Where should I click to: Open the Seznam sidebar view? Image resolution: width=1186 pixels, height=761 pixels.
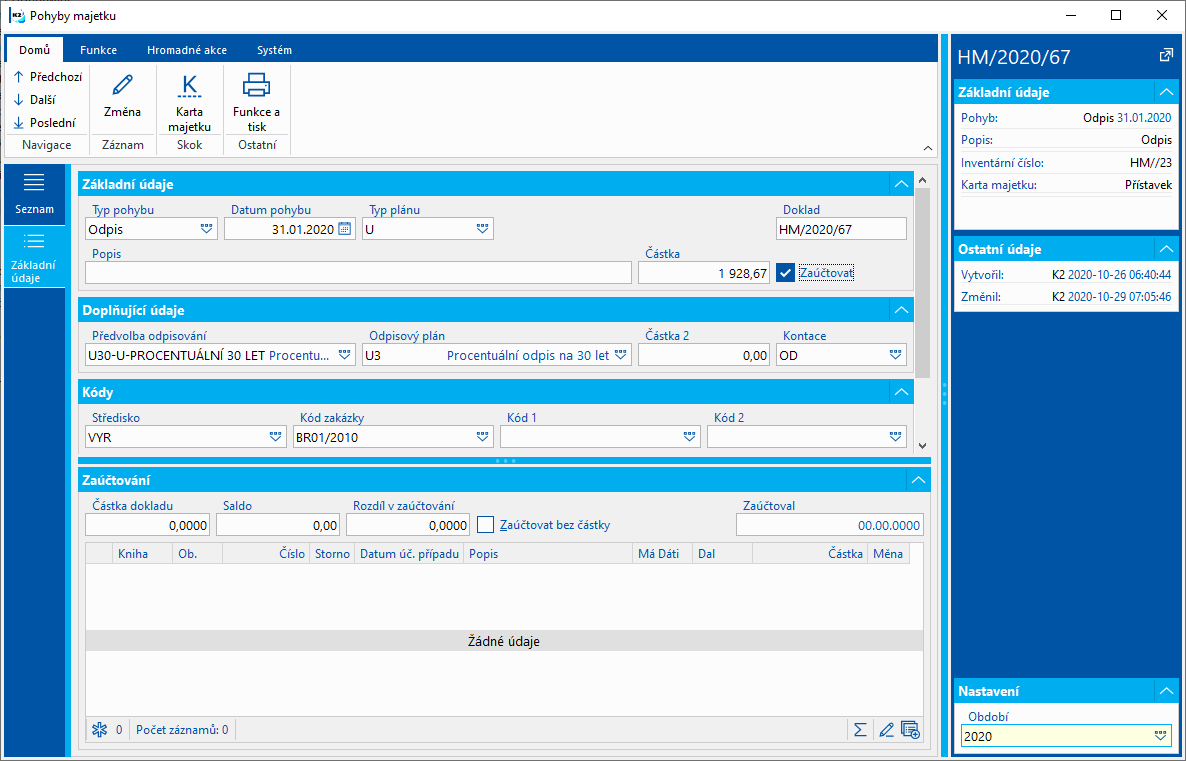(x=34, y=194)
